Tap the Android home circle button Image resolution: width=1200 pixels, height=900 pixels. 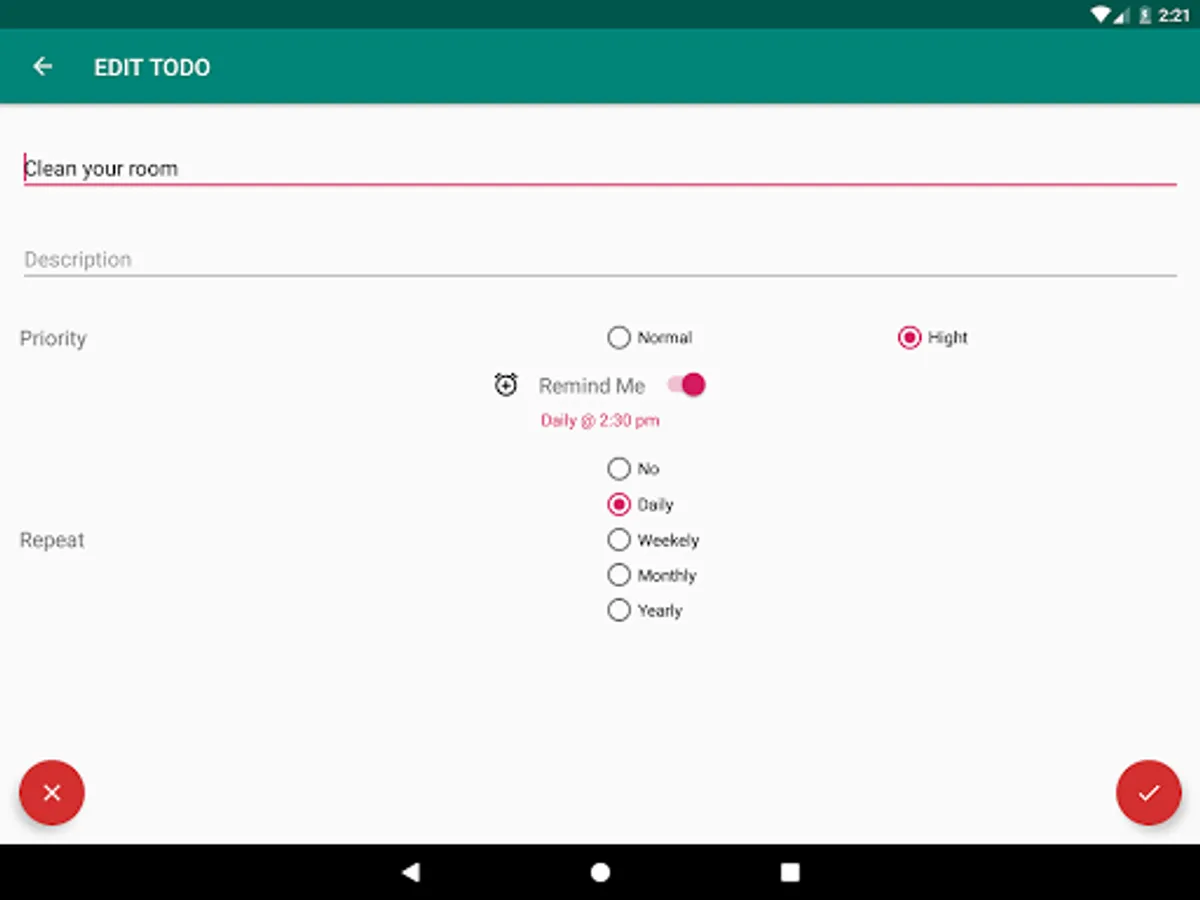tap(600, 872)
